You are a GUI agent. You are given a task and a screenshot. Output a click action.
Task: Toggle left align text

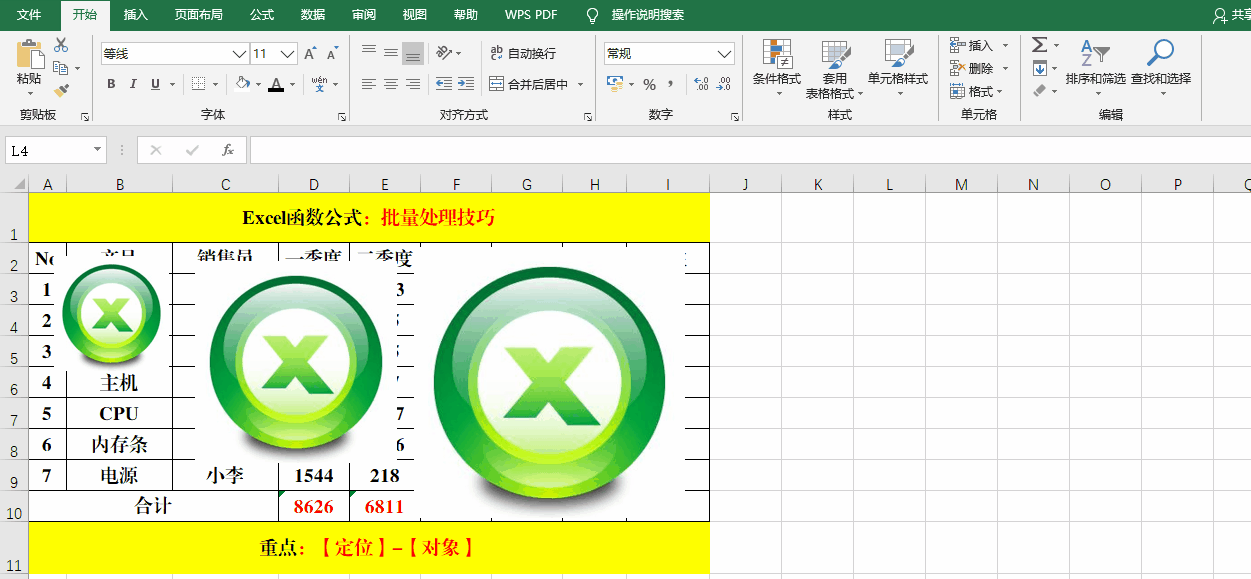369,84
